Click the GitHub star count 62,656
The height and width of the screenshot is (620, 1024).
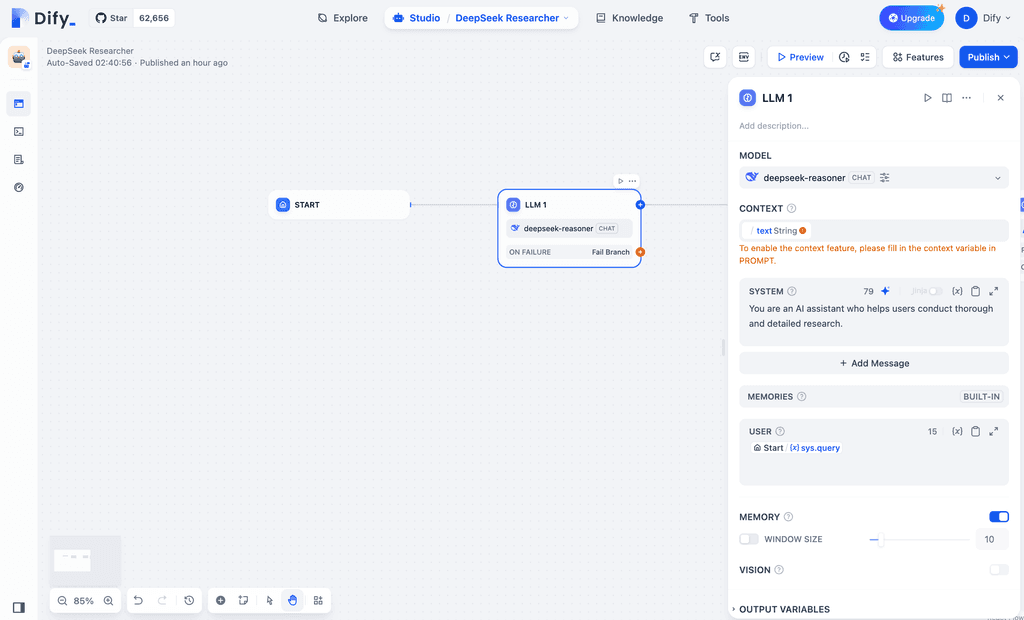(x=152, y=17)
